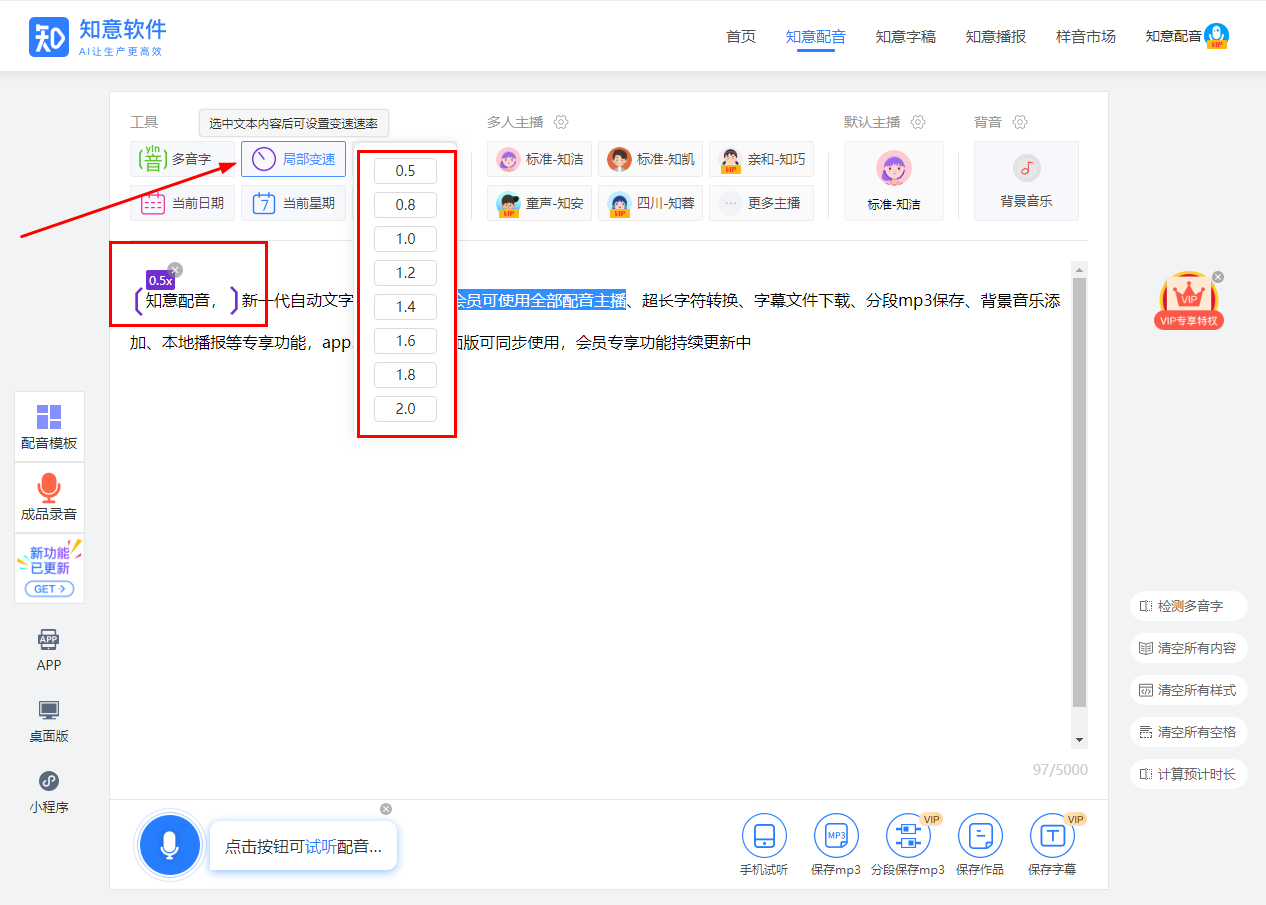Click 局部变速 local speed tool
Image resolution: width=1266 pixels, height=905 pixels.
click(293, 159)
